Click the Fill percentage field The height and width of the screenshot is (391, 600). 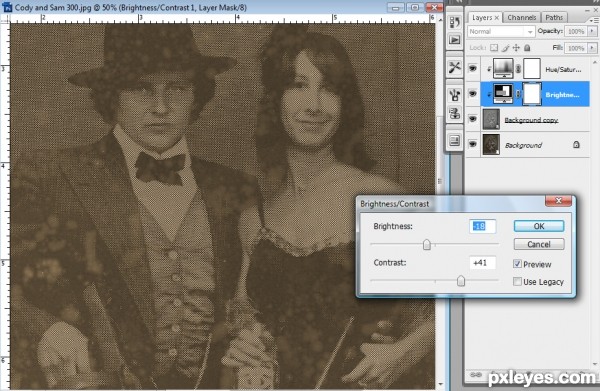click(x=576, y=48)
